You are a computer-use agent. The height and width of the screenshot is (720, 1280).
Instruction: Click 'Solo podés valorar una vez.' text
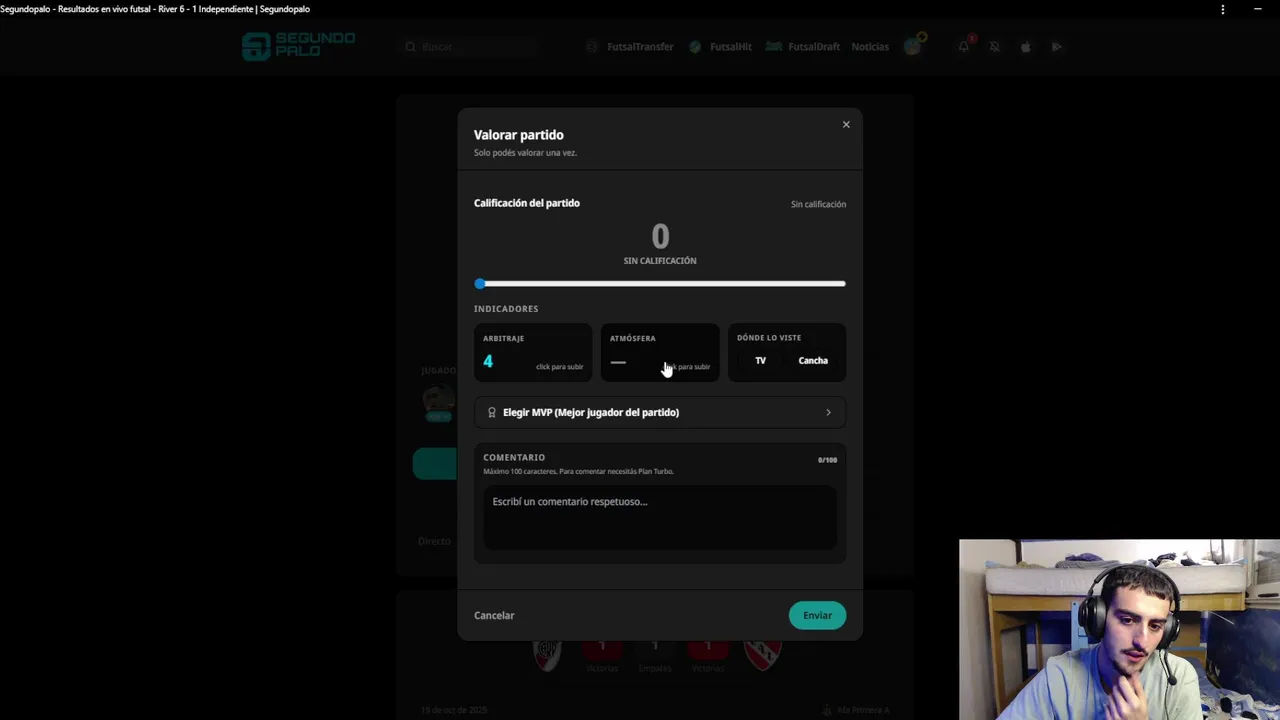pyautogui.click(x=526, y=153)
